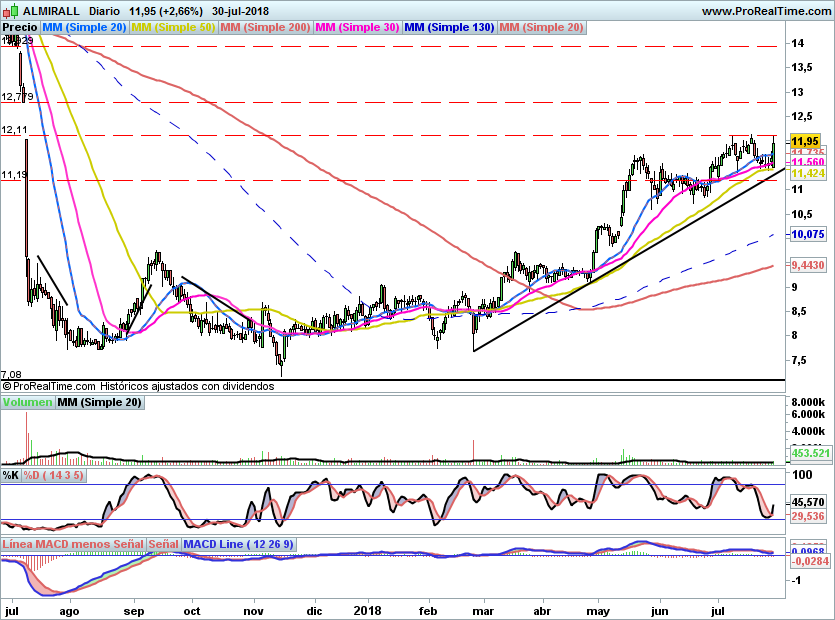The image size is (835, 620).
Task: Open the MM (Simple 130) label
Action: (x=449, y=28)
